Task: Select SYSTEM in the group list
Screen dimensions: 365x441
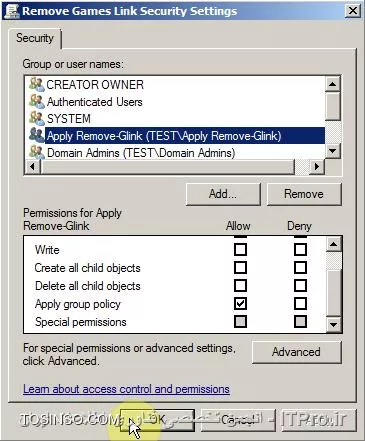Action: (x=69, y=119)
